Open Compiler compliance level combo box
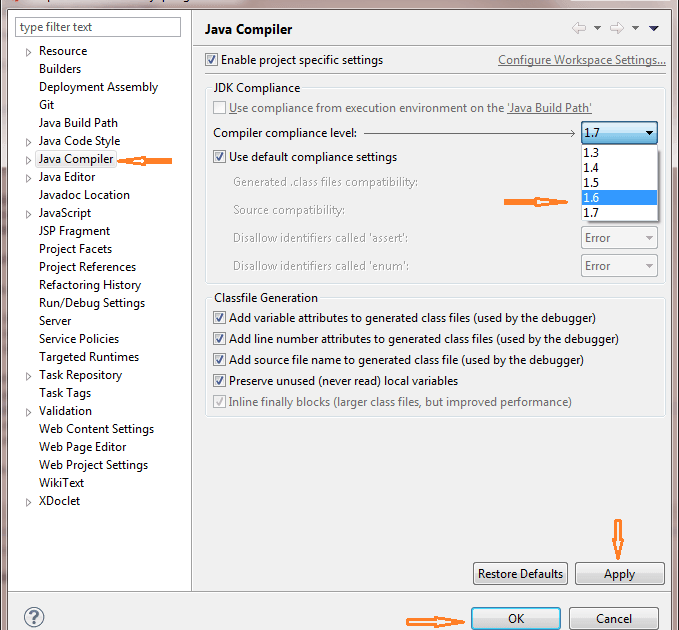The image size is (679, 630). click(x=619, y=132)
